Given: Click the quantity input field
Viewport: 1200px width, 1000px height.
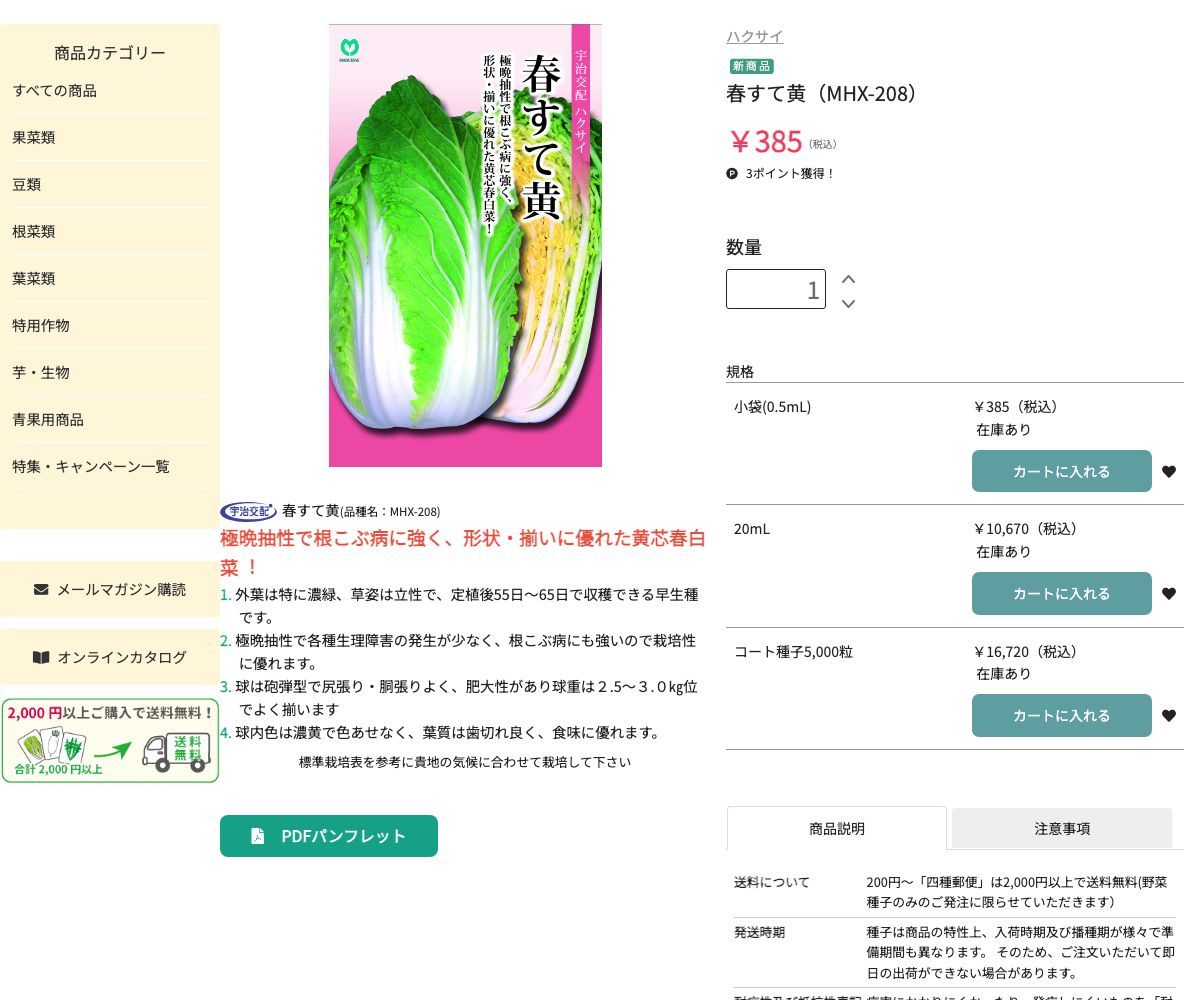Looking at the screenshot, I should point(775,289).
